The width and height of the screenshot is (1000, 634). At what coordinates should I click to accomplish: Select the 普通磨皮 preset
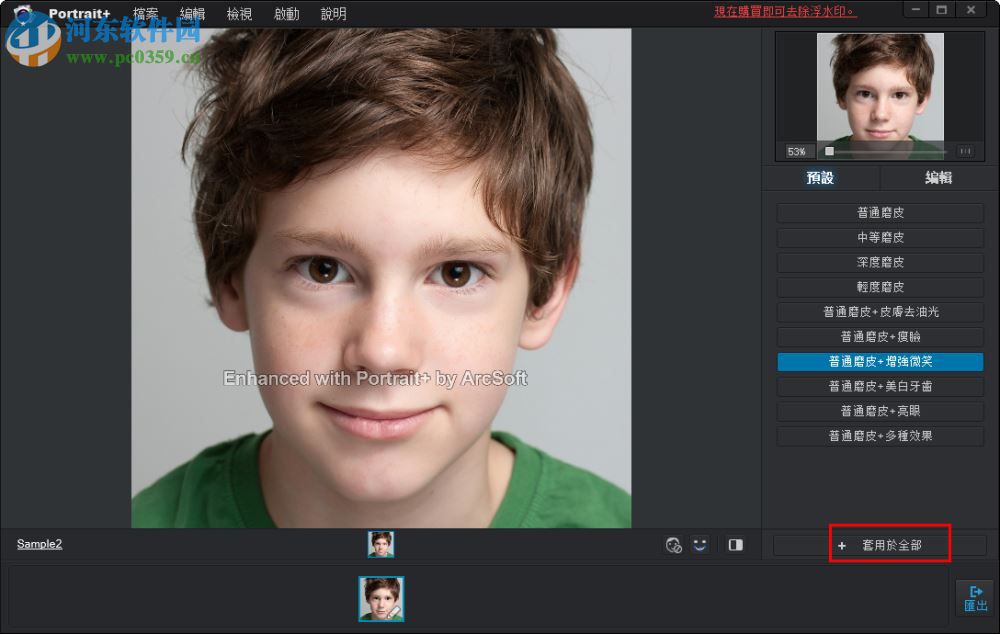[x=879, y=212]
